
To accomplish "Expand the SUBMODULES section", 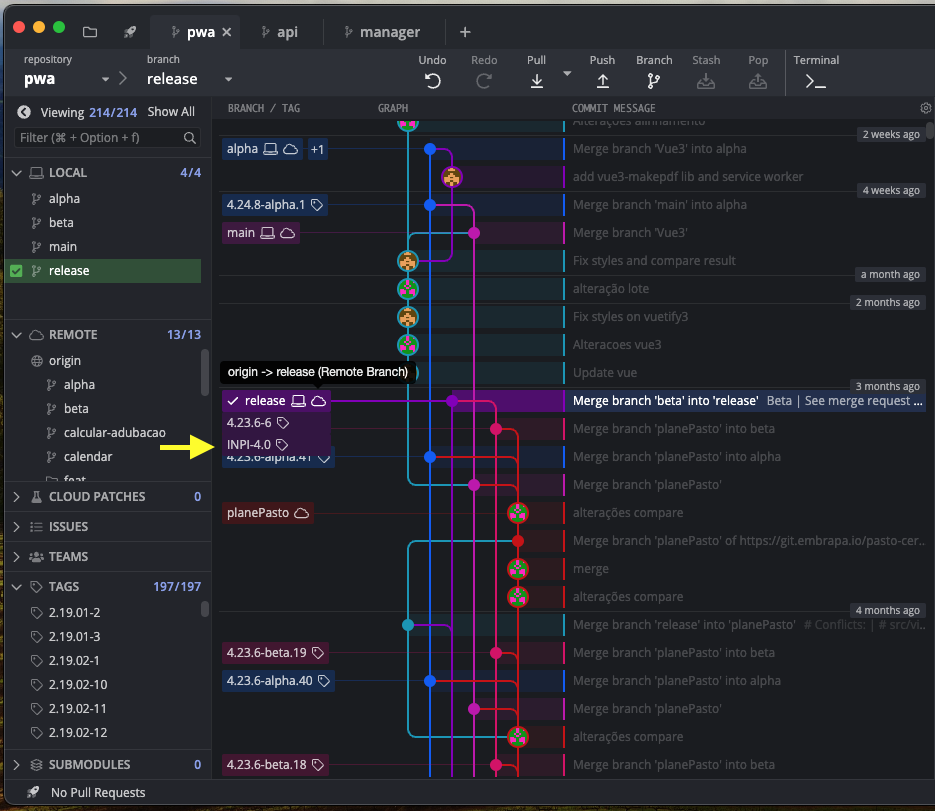I will [17, 764].
